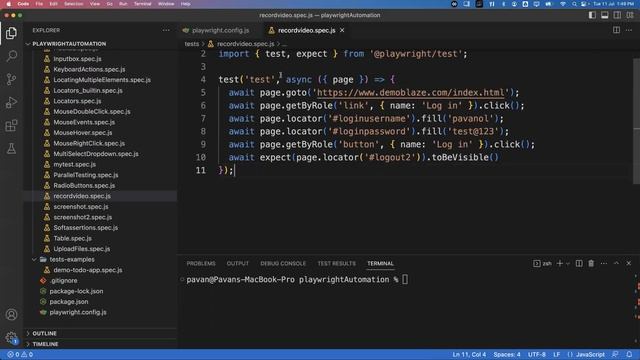Click the terminal prompt input area

pyautogui.click(x=405, y=280)
